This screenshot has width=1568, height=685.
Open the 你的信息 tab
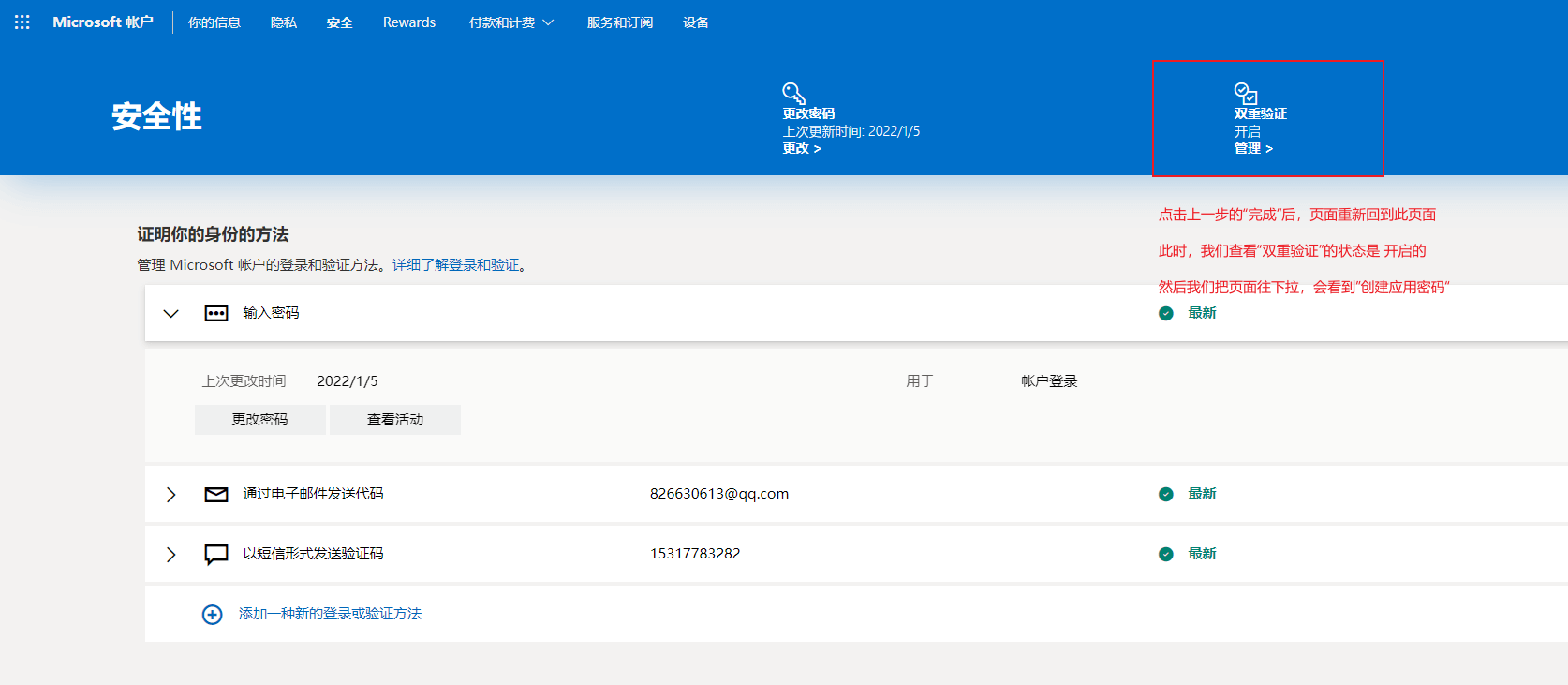pyautogui.click(x=214, y=22)
